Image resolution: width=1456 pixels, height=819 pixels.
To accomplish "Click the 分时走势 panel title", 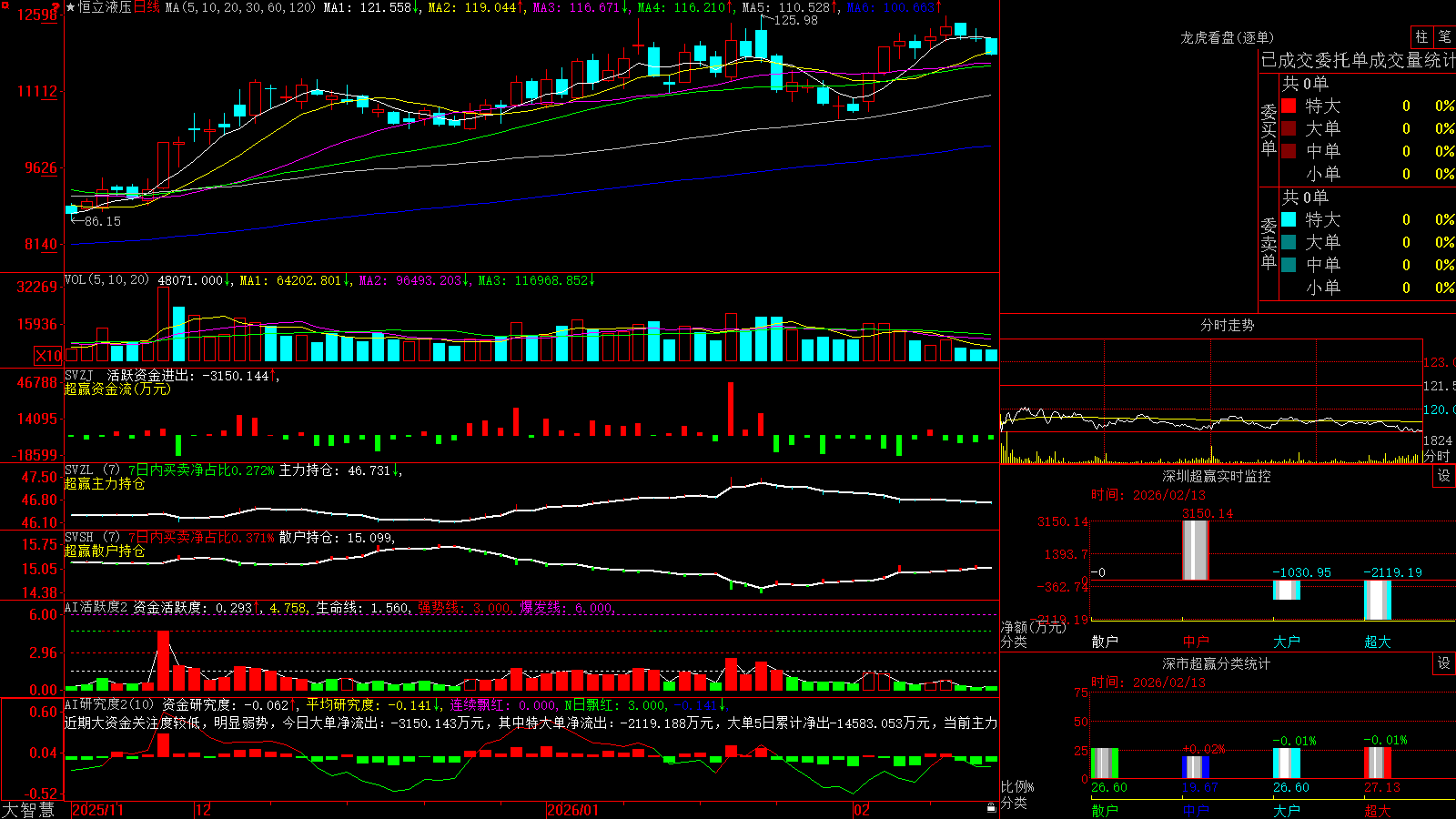I will 1227,325.
